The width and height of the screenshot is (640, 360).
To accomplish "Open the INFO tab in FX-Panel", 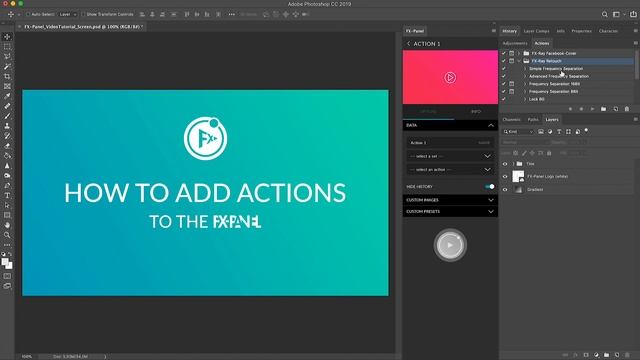I will point(476,111).
